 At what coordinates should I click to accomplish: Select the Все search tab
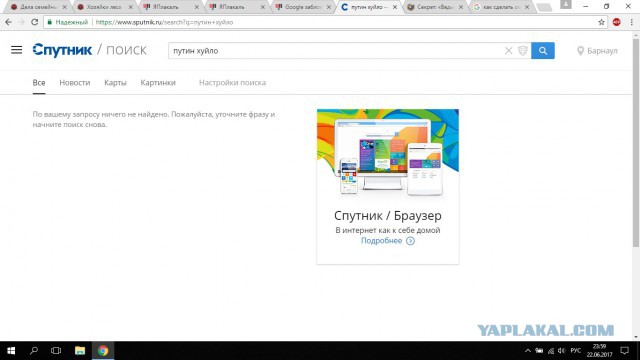coord(39,82)
